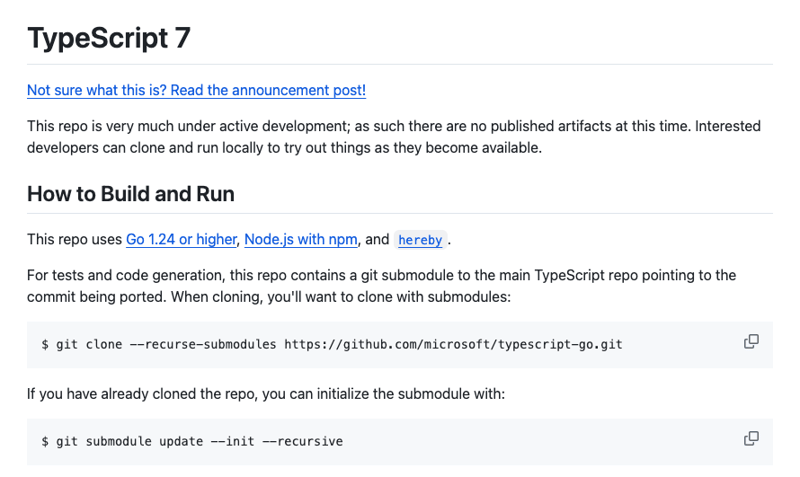This screenshot has width=800, height=477.
Task: Open the Go 1.24 or higher link
Action: (x=181, y=239)
